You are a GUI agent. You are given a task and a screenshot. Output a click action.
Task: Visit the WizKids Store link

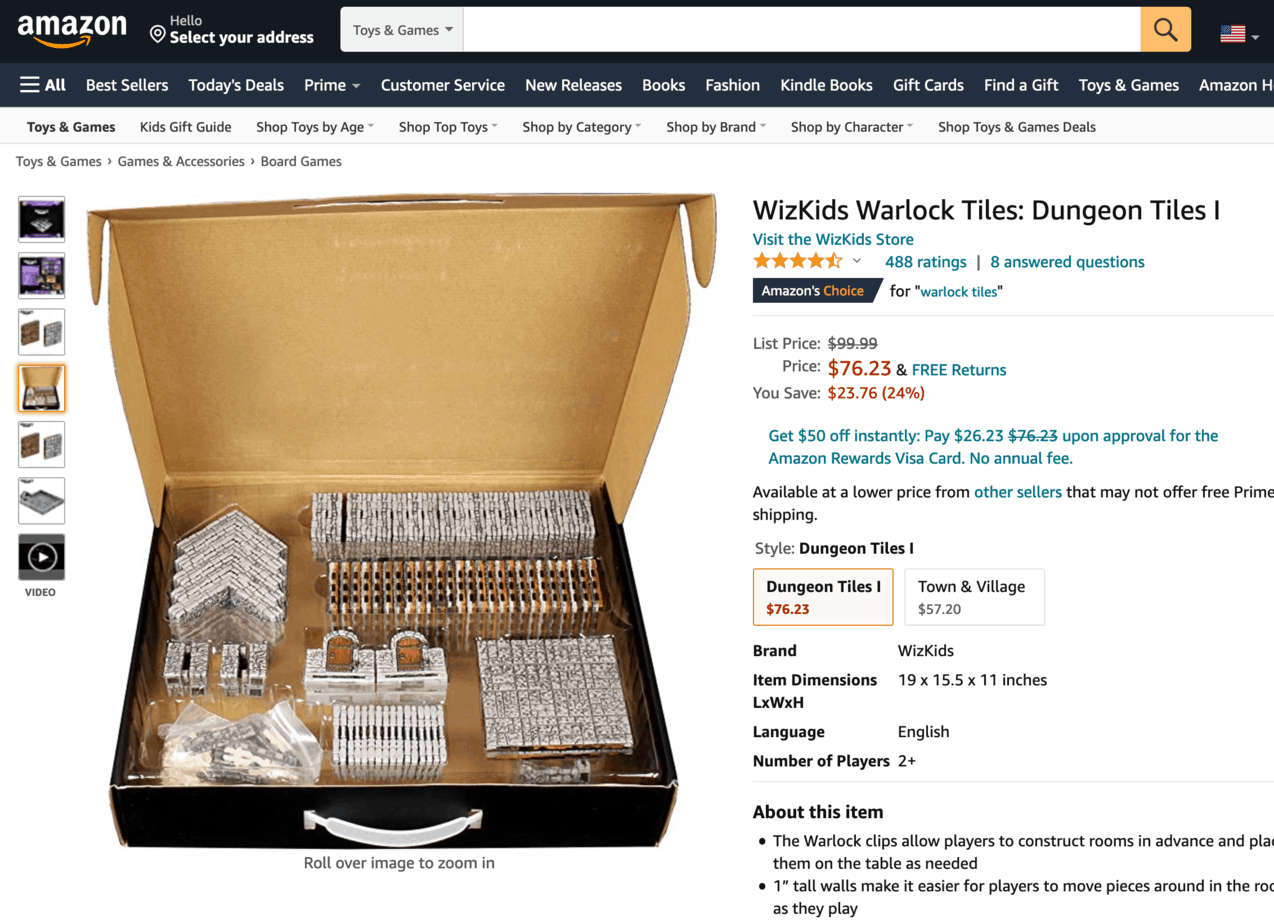pos(833,239)
